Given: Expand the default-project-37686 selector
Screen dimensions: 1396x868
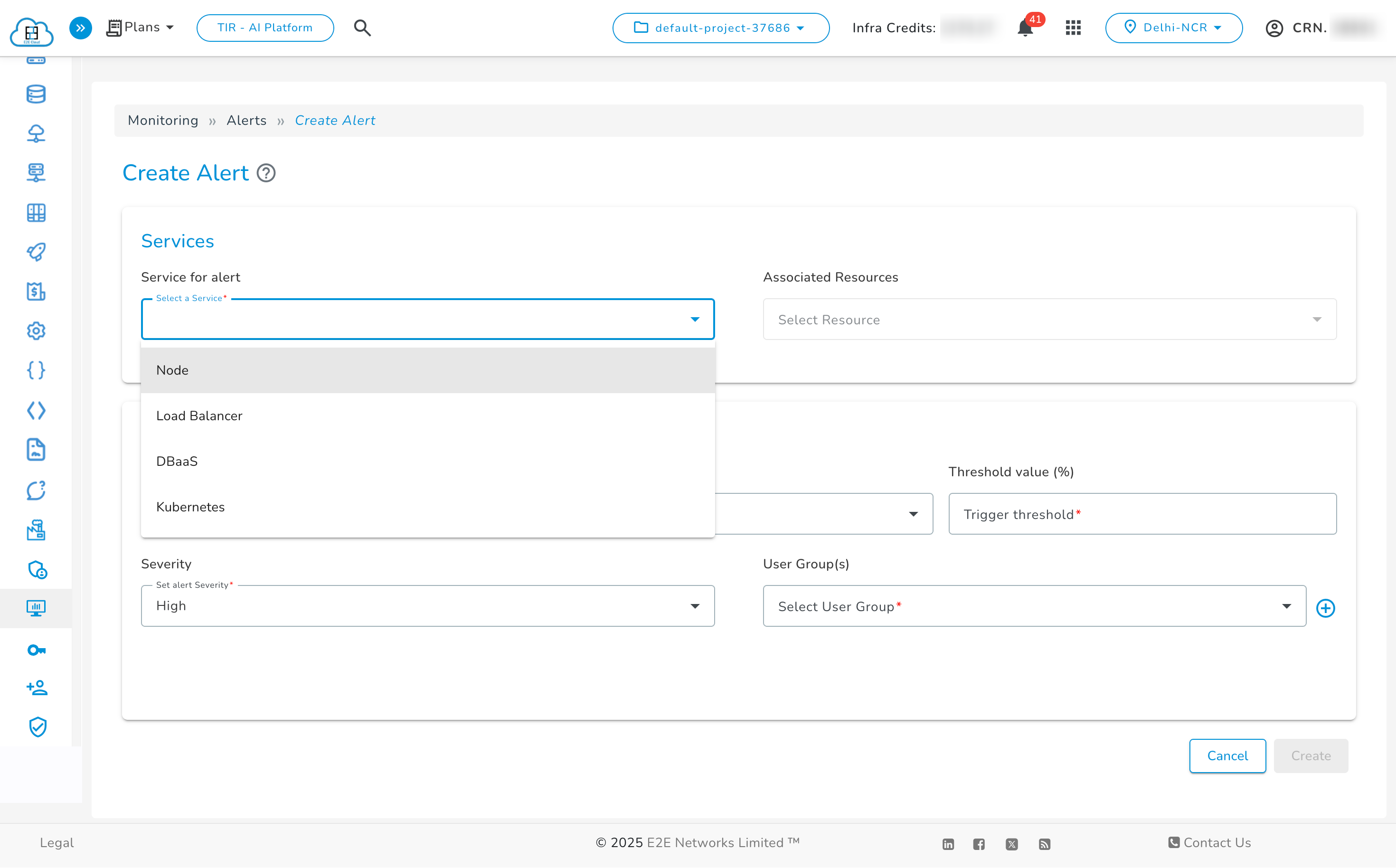Looking at the screenshot, I should [720, 28].
